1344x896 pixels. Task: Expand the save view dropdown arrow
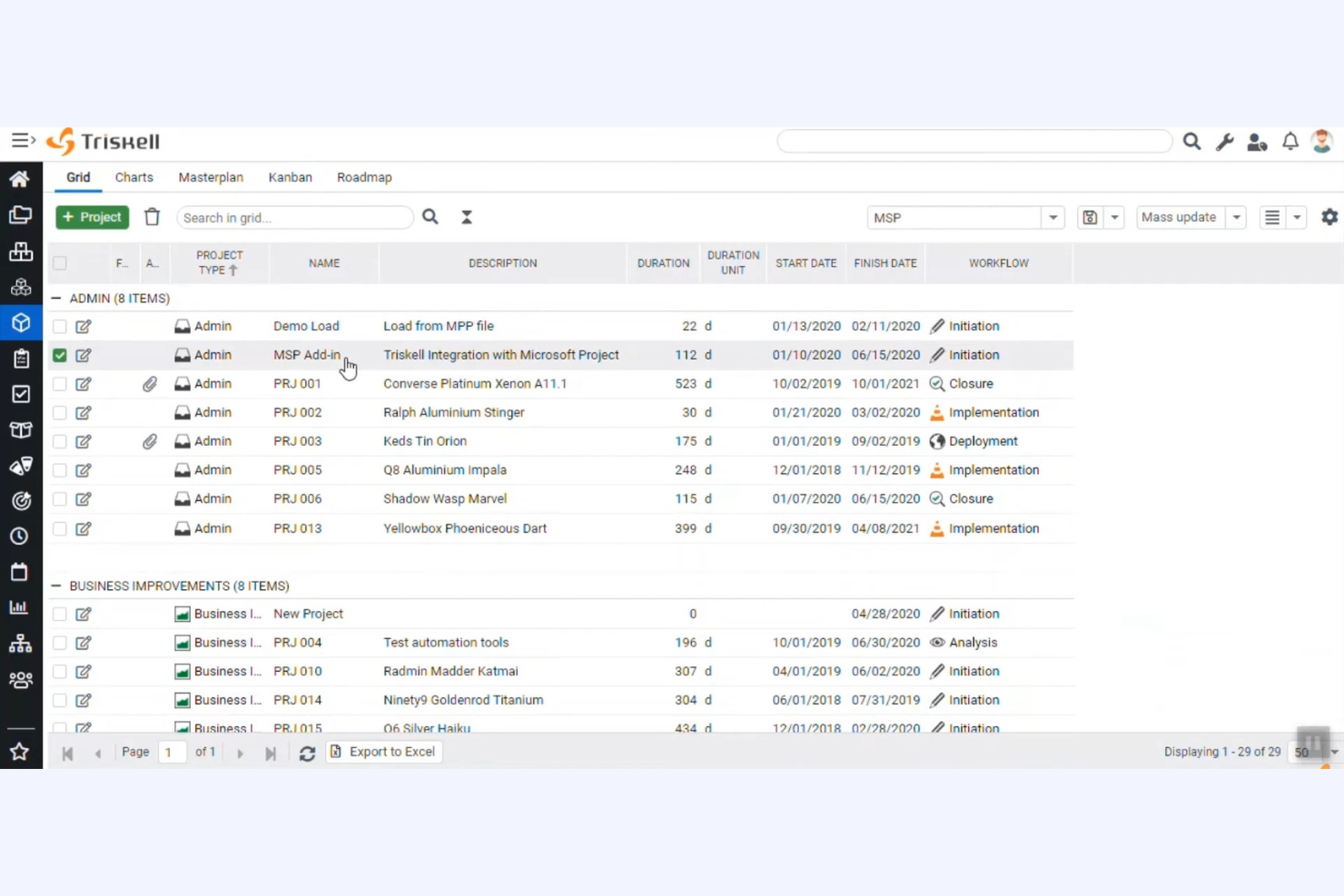click(x=1114, y=217)
